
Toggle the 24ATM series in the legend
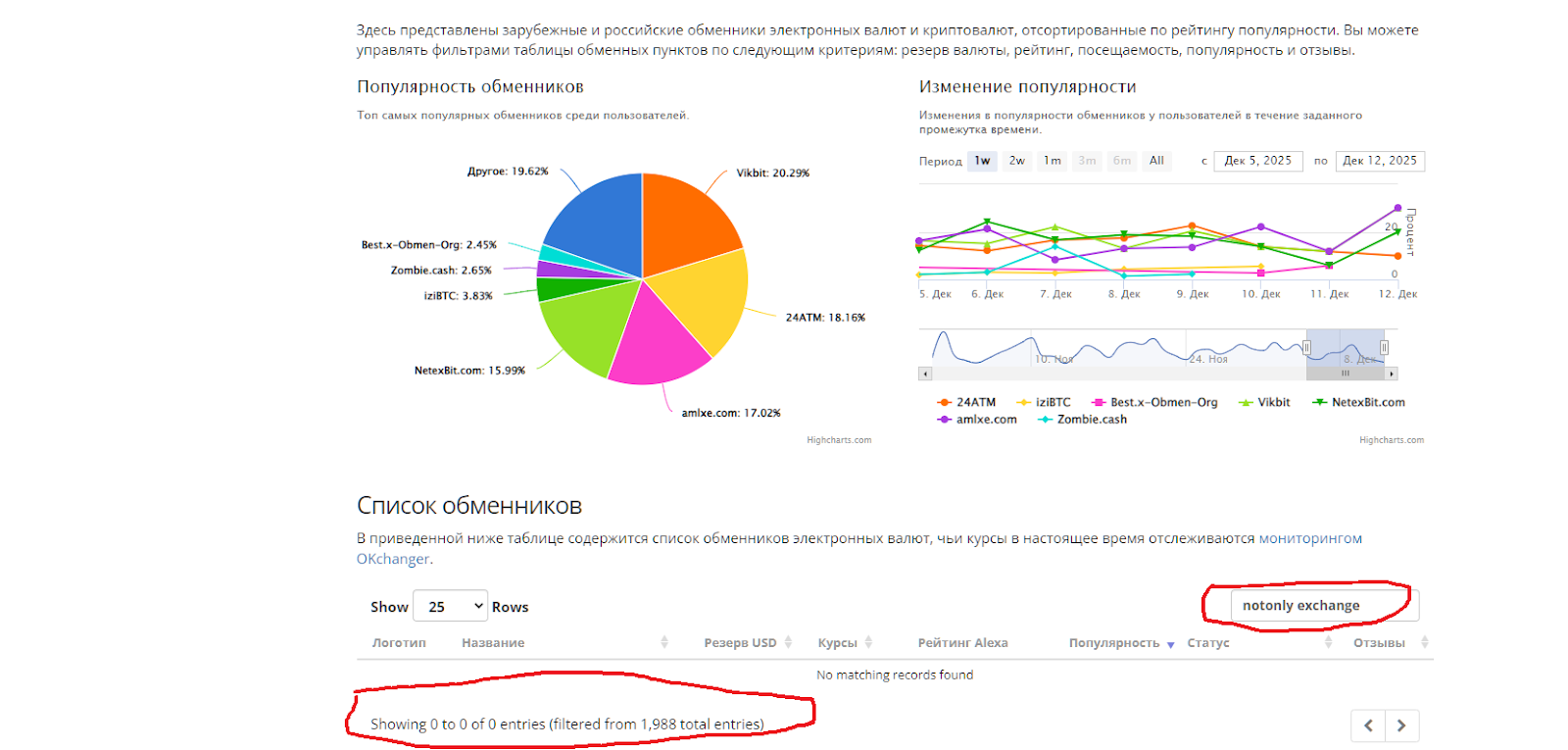966,403
